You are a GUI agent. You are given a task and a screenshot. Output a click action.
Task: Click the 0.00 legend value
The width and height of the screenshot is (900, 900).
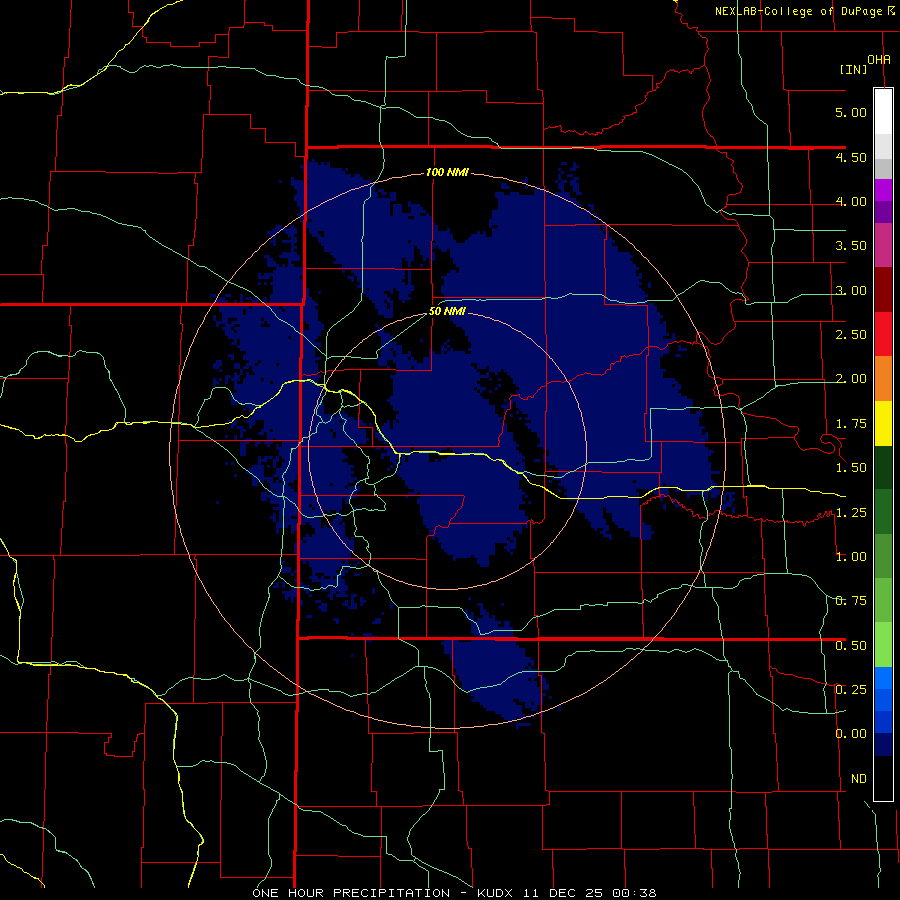coord(851,734)
